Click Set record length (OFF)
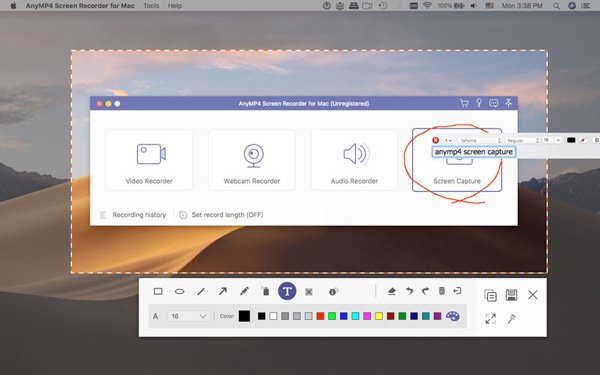600x375 pixels. (x=221, y=215)
